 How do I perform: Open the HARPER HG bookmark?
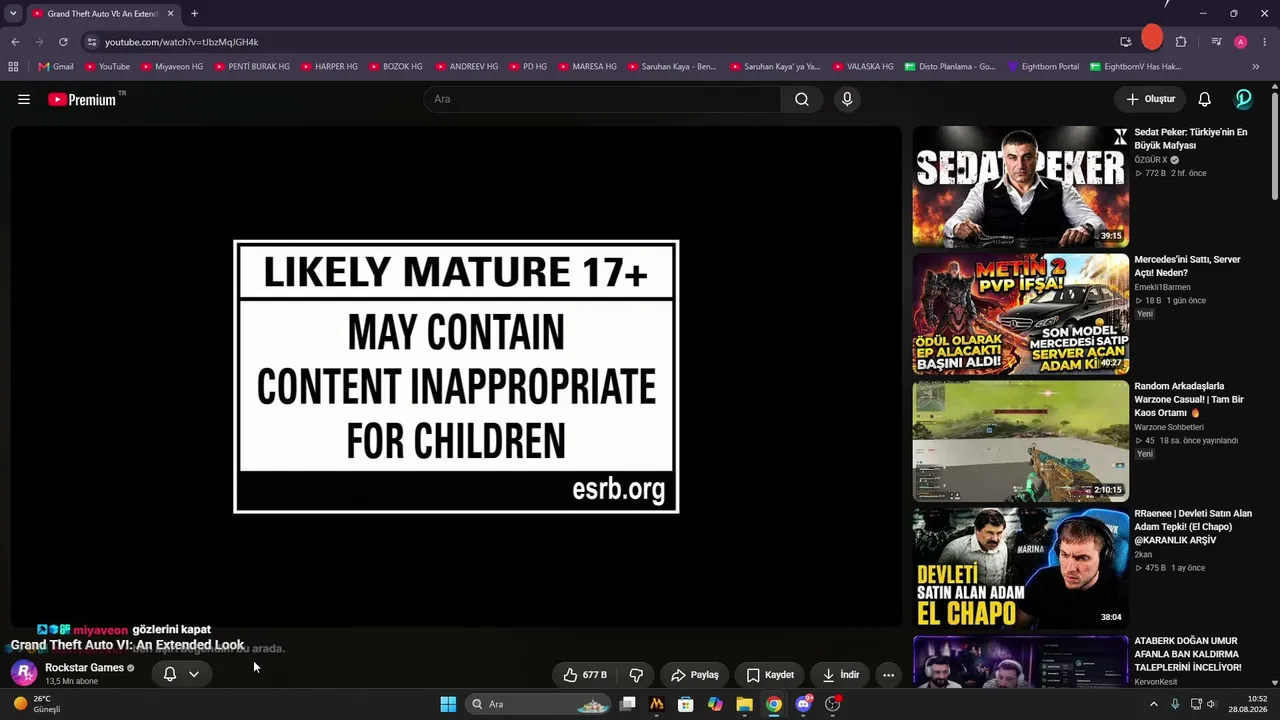pyautogui.click(x=328, y=67)
